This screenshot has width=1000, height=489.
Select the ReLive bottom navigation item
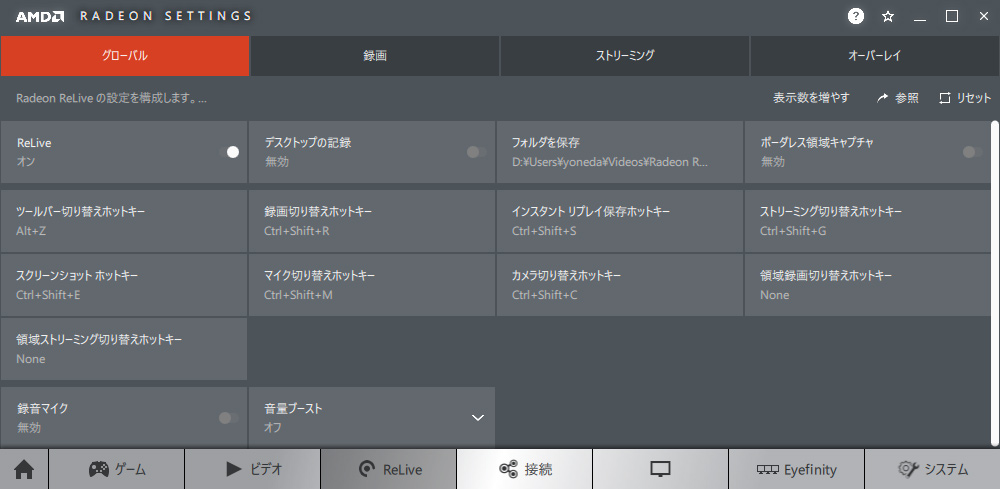click(389, 470)
